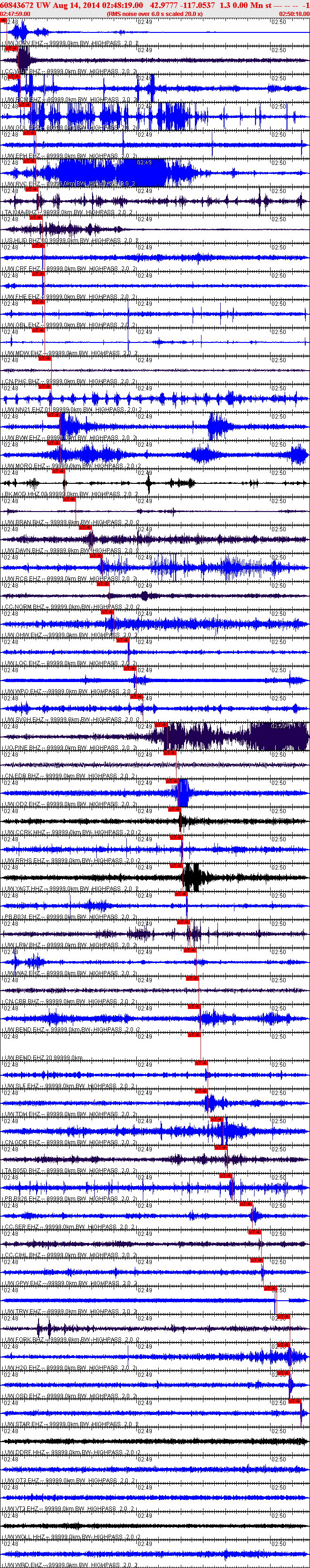This screenshot has width=310, height=1568.
Task: Select the CN.PHC.BHZ station label
Action: 69,382
